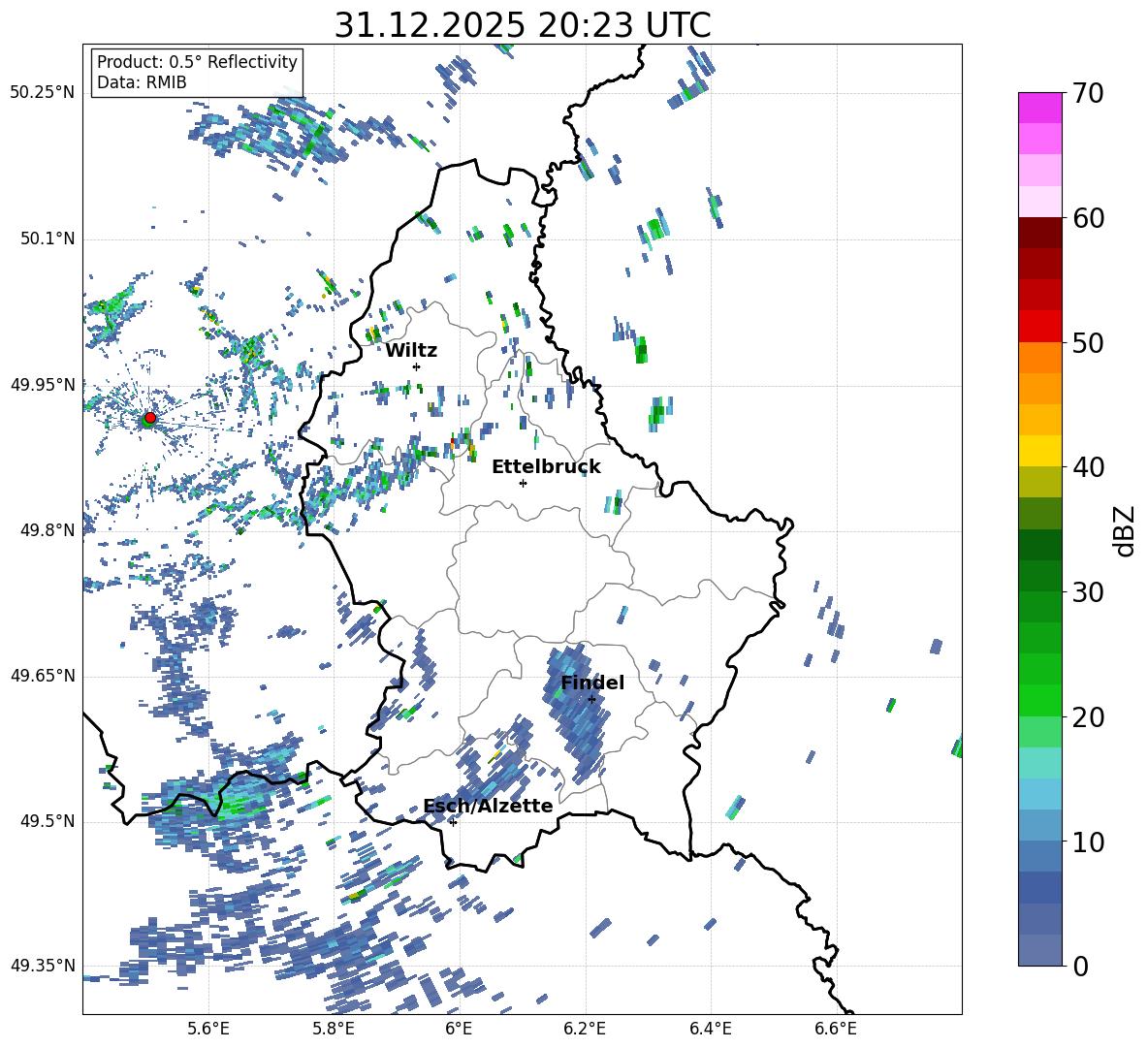Image resolution: width=1148 pixels, height=1048 pixels.
Task: Click the 6.2°E longitude label
Action: coord(585,1029)
